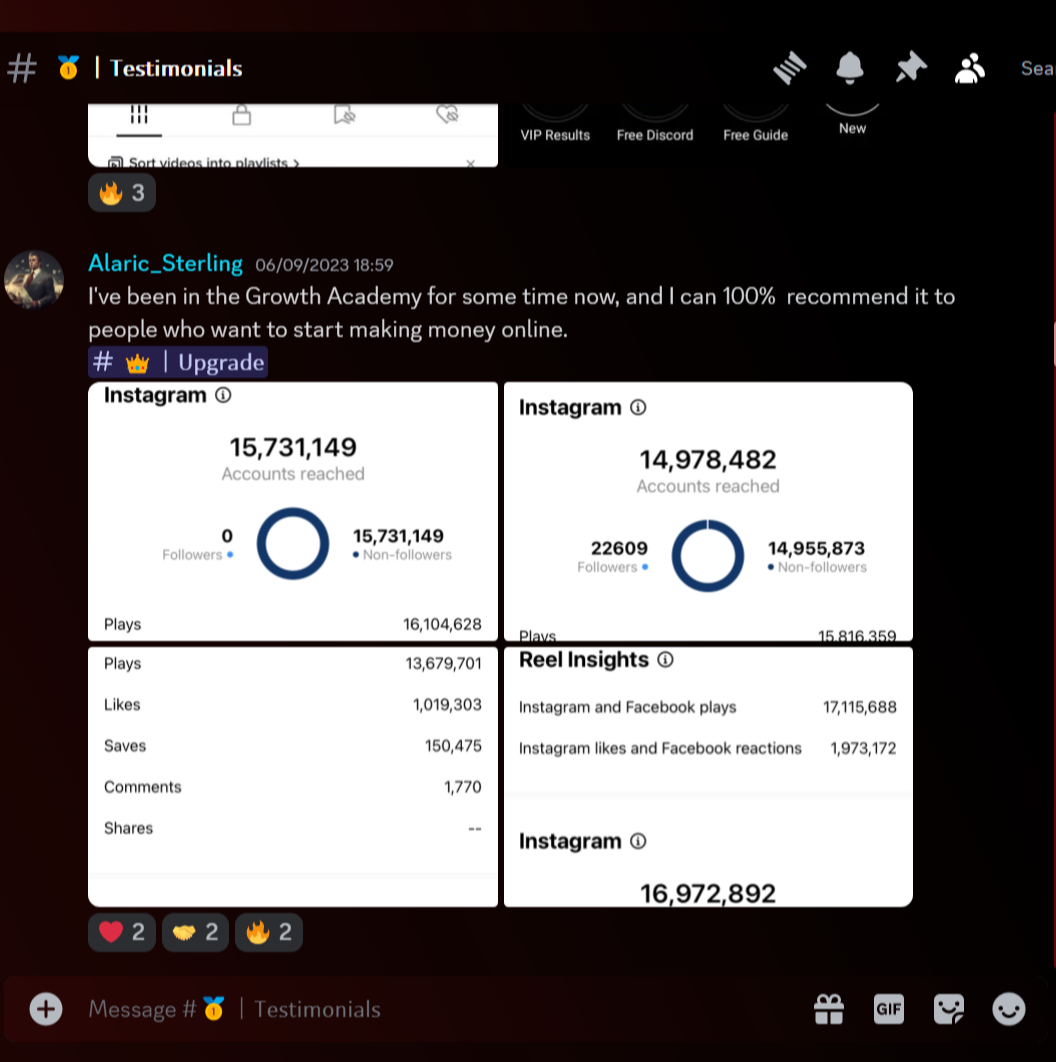Click the heart reaction with count 2

pos(122,933)
